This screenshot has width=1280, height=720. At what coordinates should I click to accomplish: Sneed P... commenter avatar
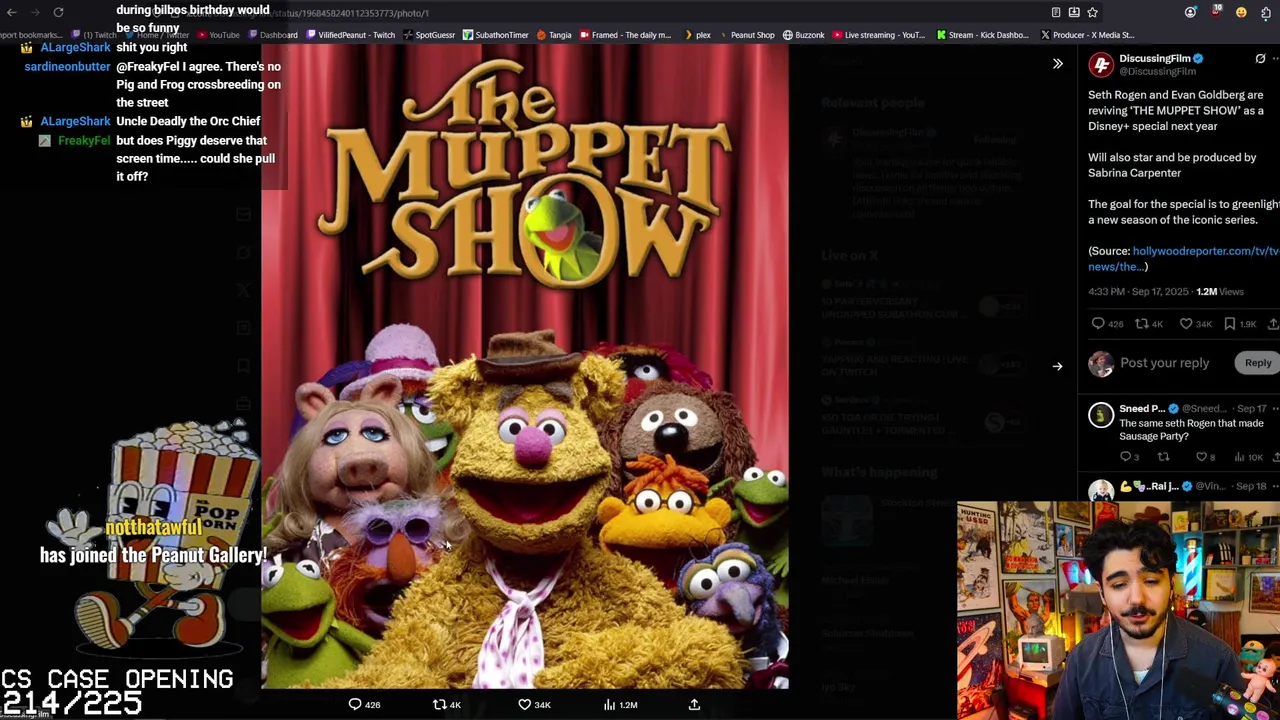tap(1101, 414)
